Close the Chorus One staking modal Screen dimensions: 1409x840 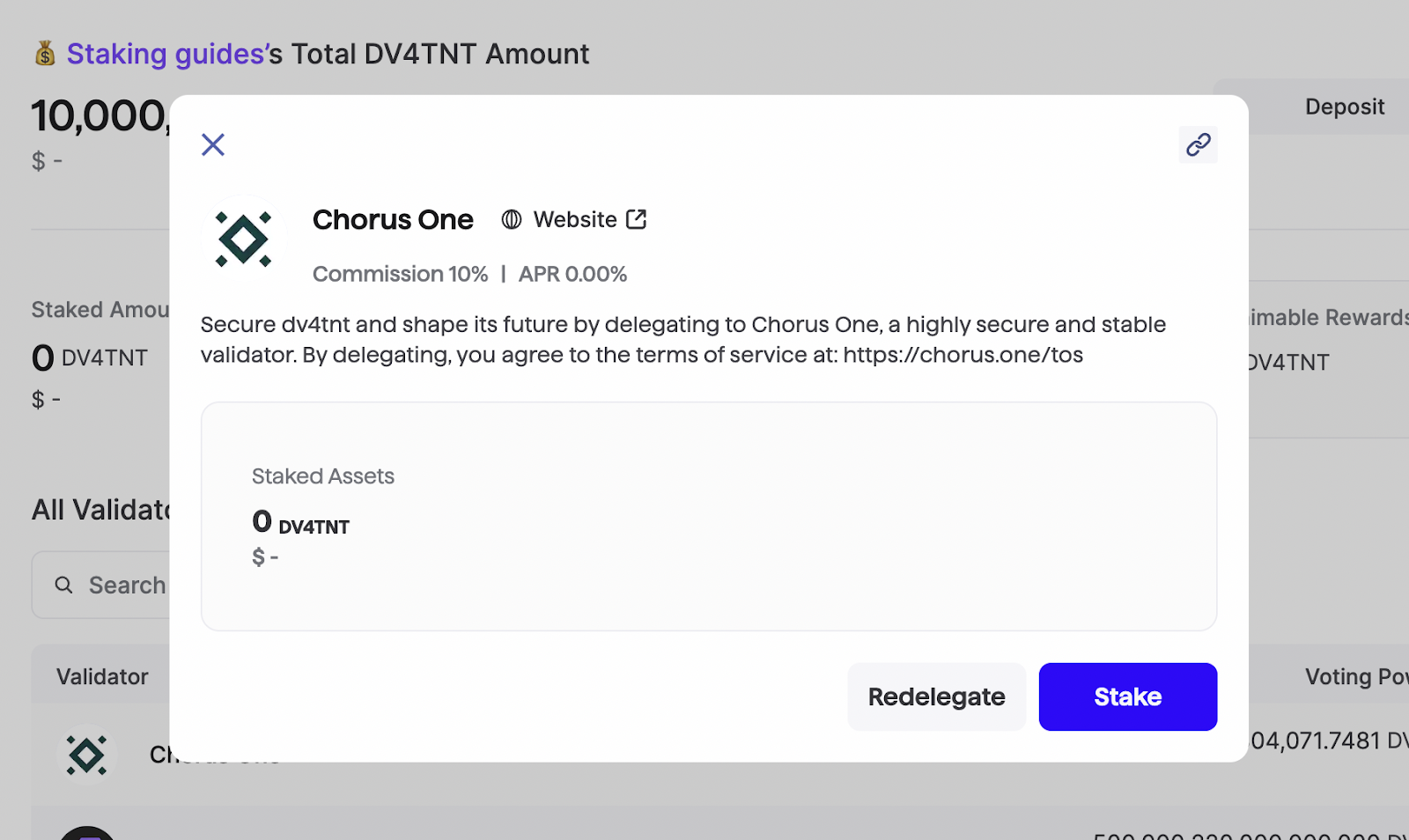tap(212, 144)
